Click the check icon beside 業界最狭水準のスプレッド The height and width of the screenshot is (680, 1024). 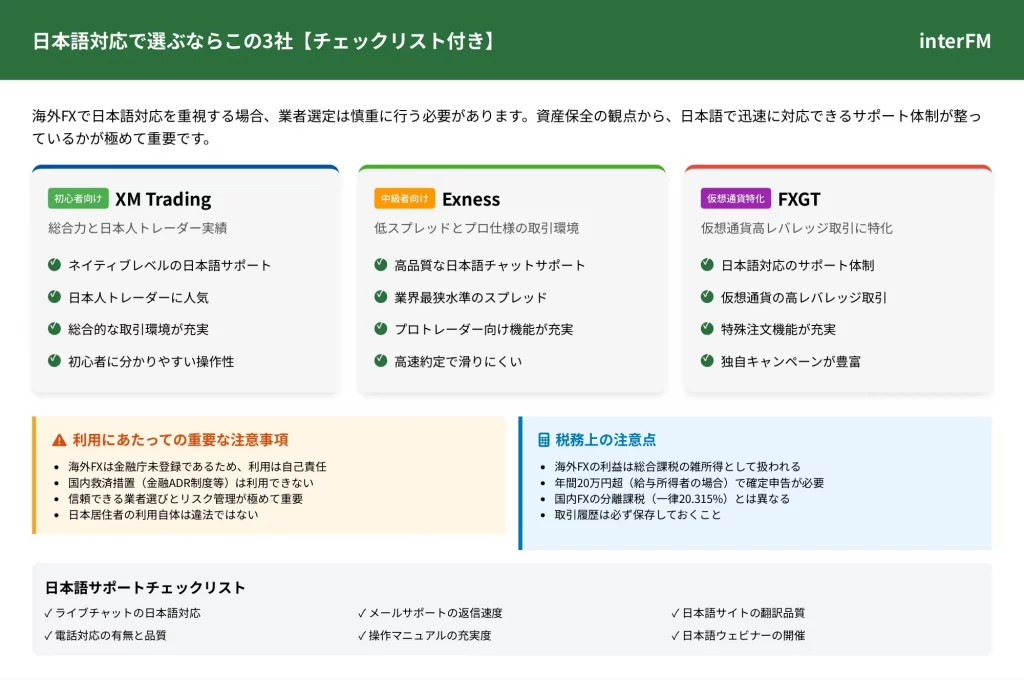click(381, 297)
